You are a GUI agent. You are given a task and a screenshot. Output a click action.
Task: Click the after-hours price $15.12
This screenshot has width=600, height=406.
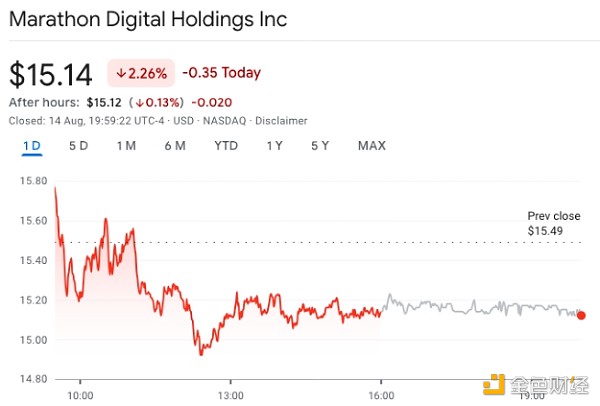point(104,102)
